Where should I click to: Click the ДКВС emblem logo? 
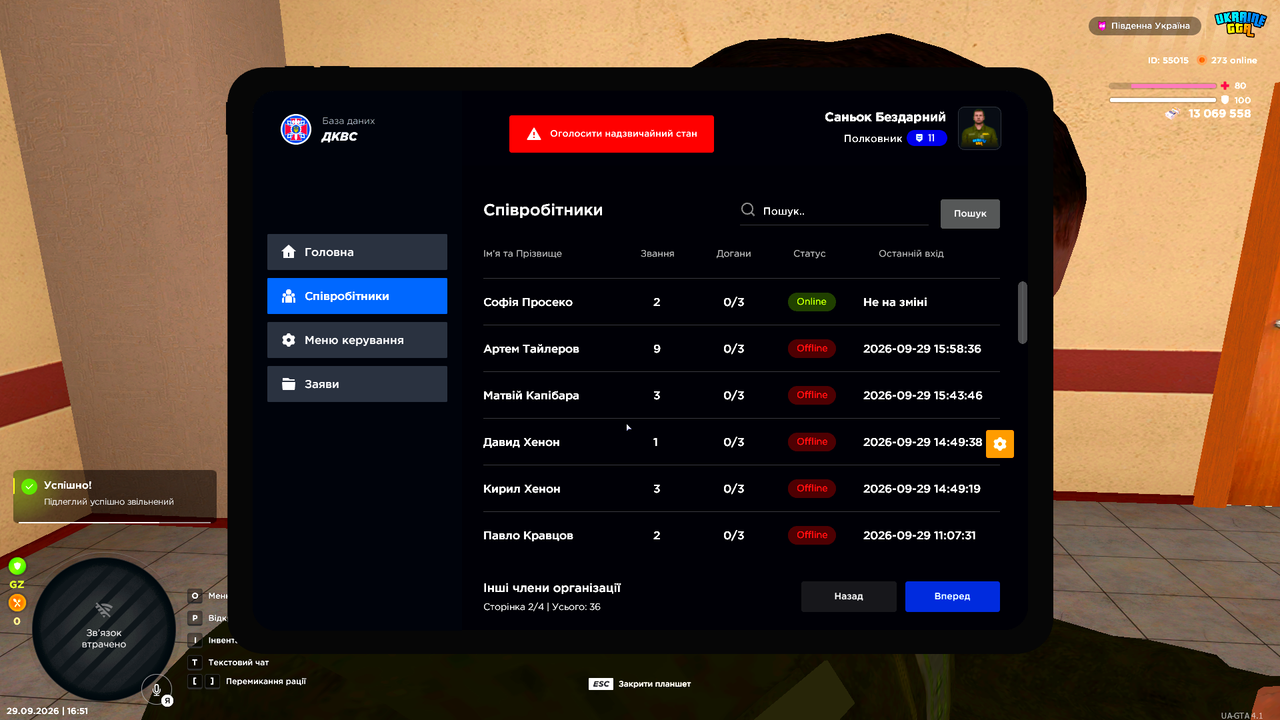tap(295, 129)
